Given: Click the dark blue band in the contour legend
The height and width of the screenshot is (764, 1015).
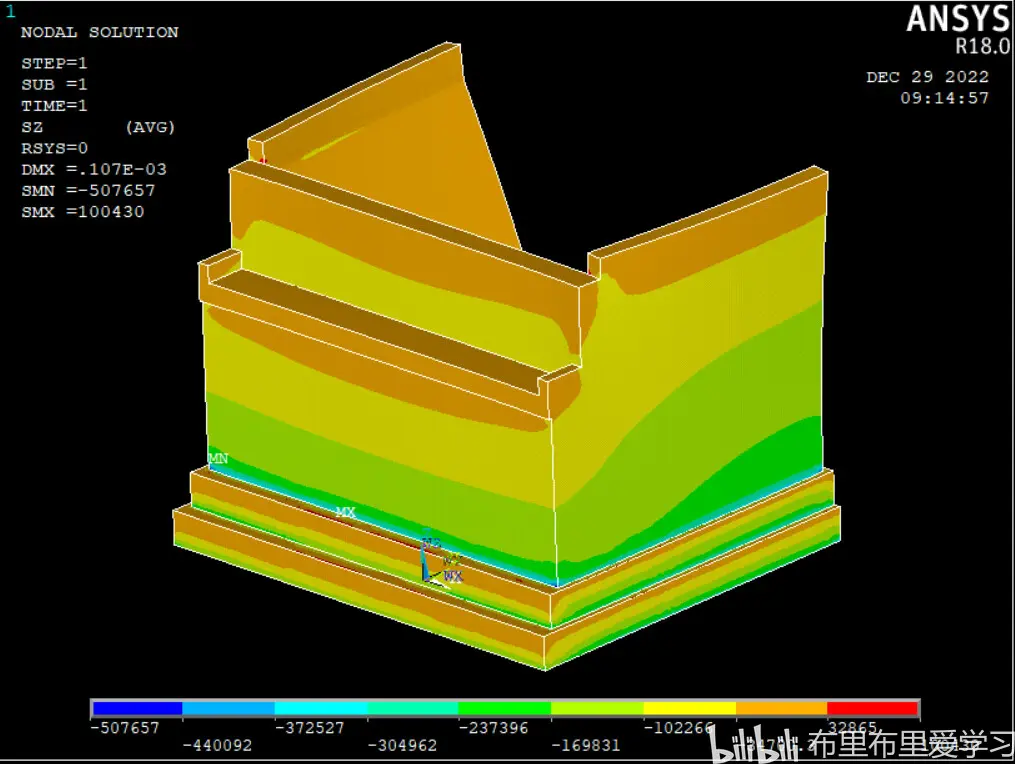Looking at the screenshot, I should click(x=137, y=708).
